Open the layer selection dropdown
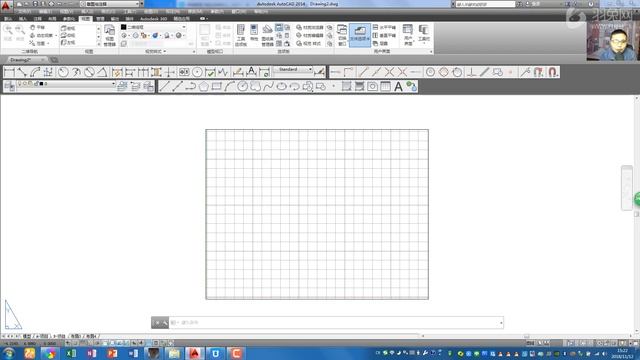 tap(66, 84)
